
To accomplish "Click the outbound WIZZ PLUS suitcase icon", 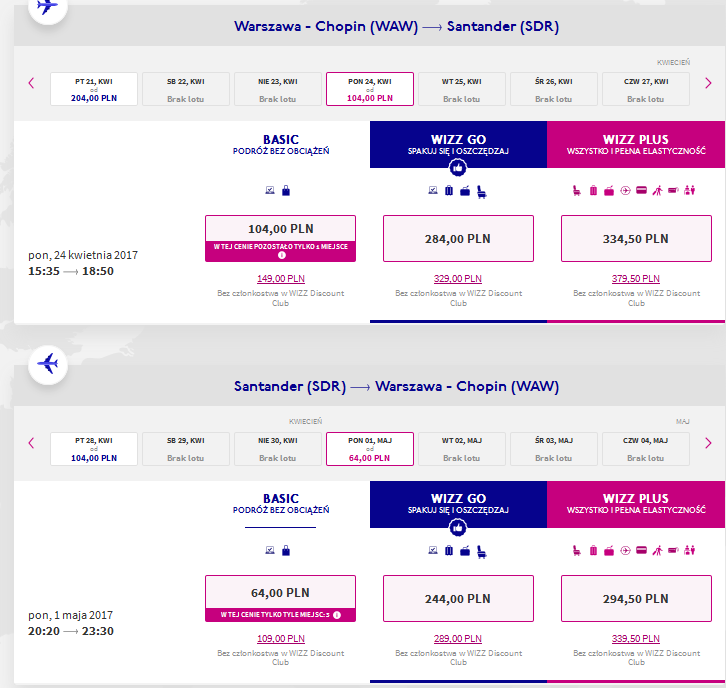I will [593, 190].
